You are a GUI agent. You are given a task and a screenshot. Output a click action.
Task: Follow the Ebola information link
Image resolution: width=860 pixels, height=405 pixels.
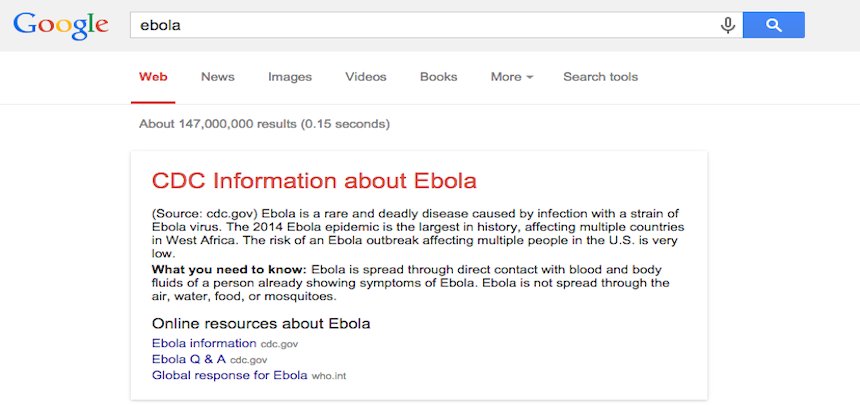tap(204, 344)
